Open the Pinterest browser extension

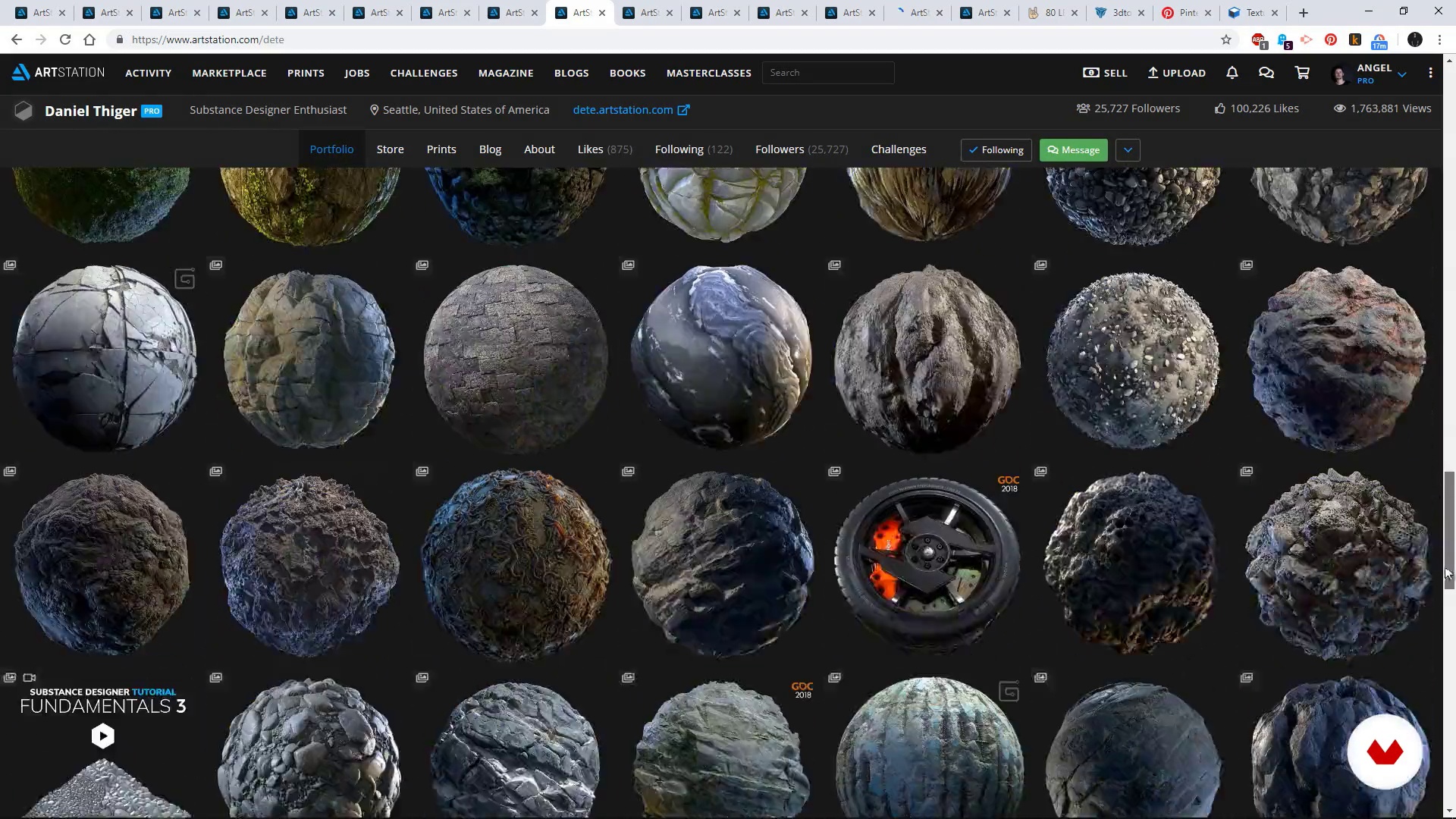1331,39
